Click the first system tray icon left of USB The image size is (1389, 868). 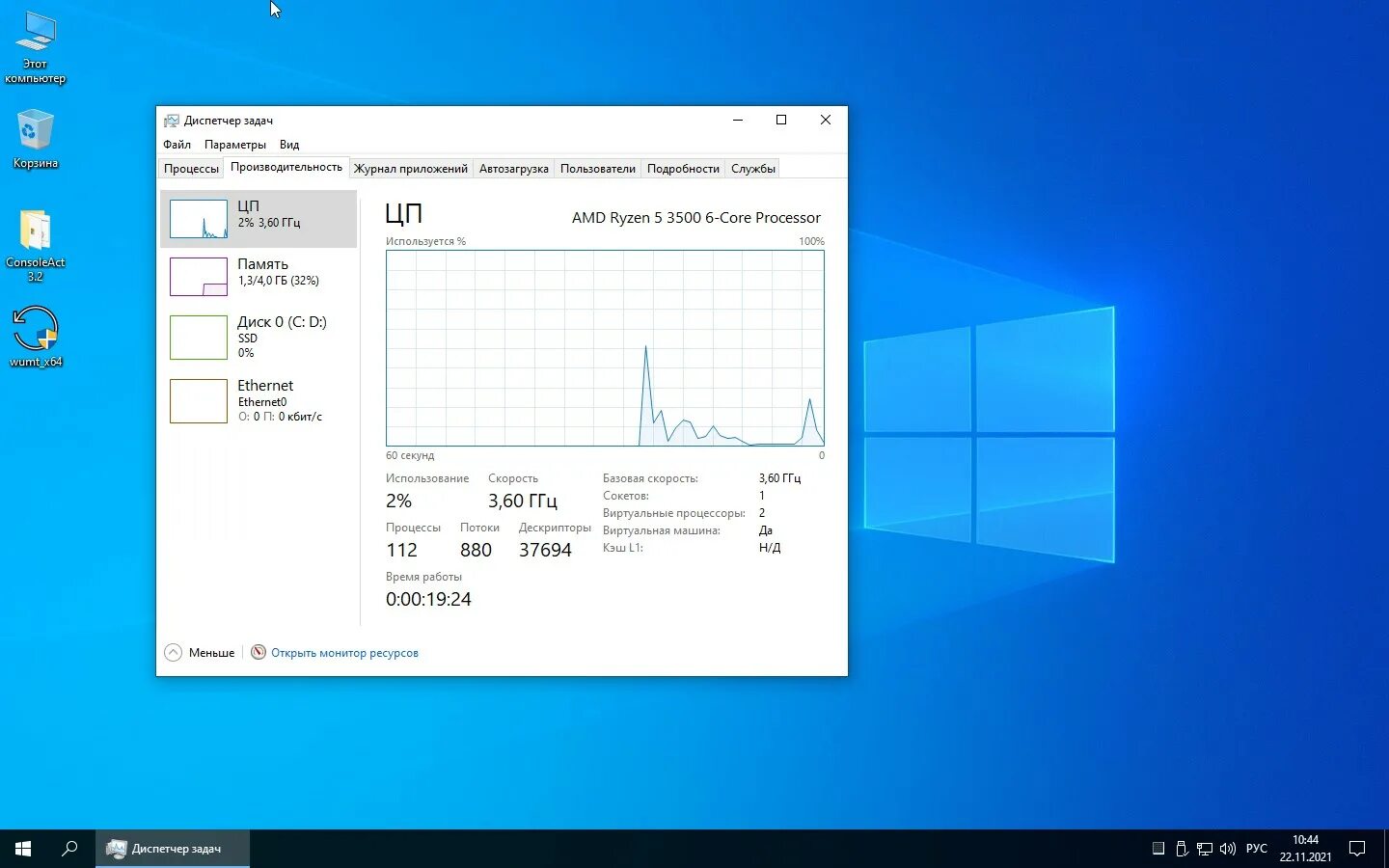tap(1158, 849)
